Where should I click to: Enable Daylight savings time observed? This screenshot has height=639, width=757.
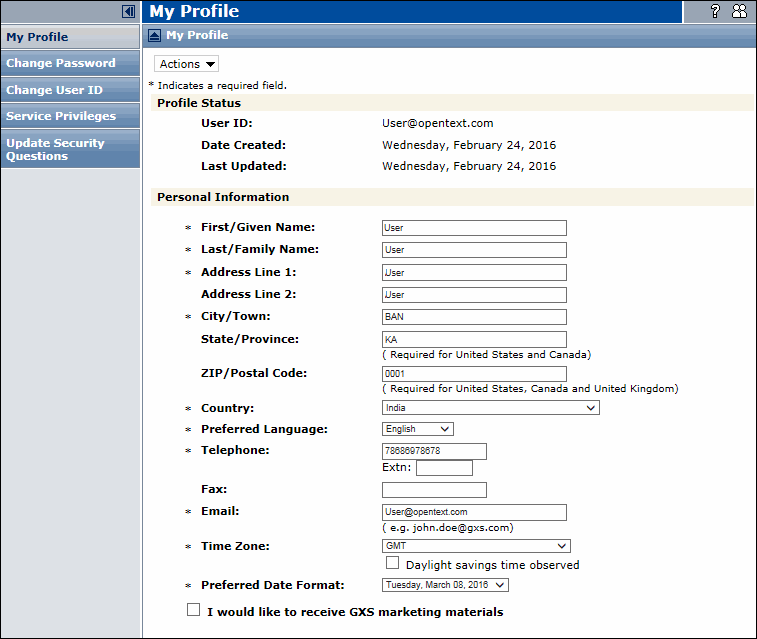tap(393, 564)
